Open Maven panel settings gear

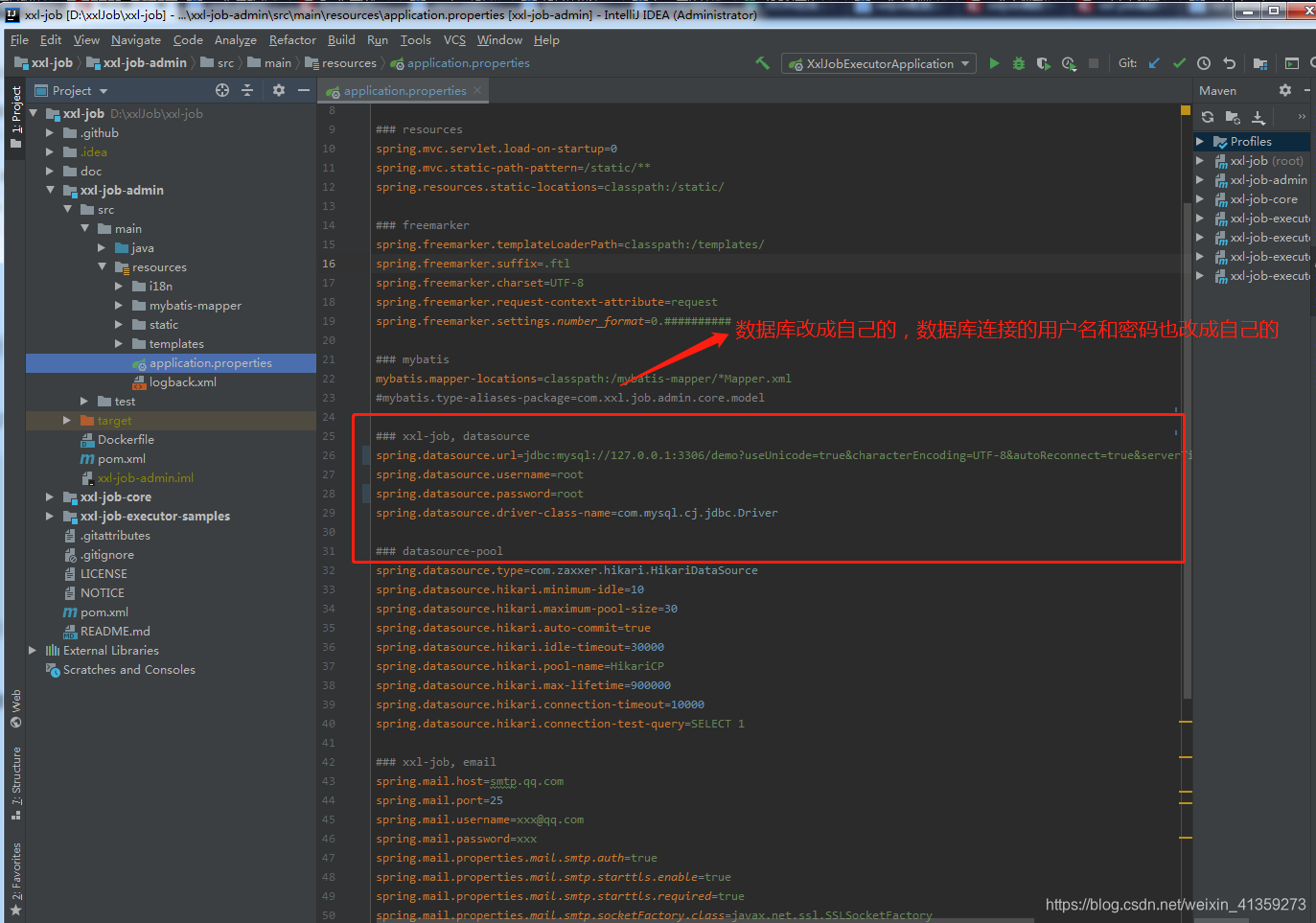[1285, 90]
